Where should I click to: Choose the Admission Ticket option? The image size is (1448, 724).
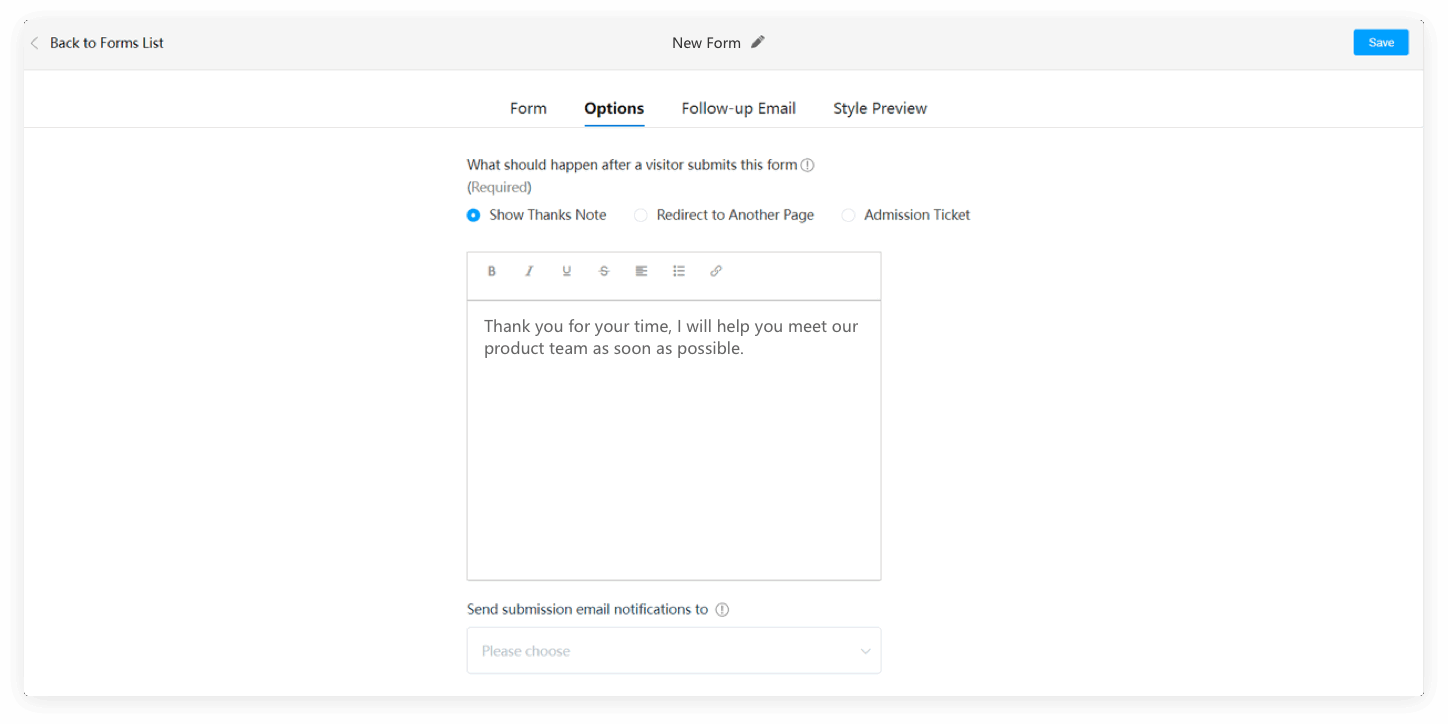point(848,215)
